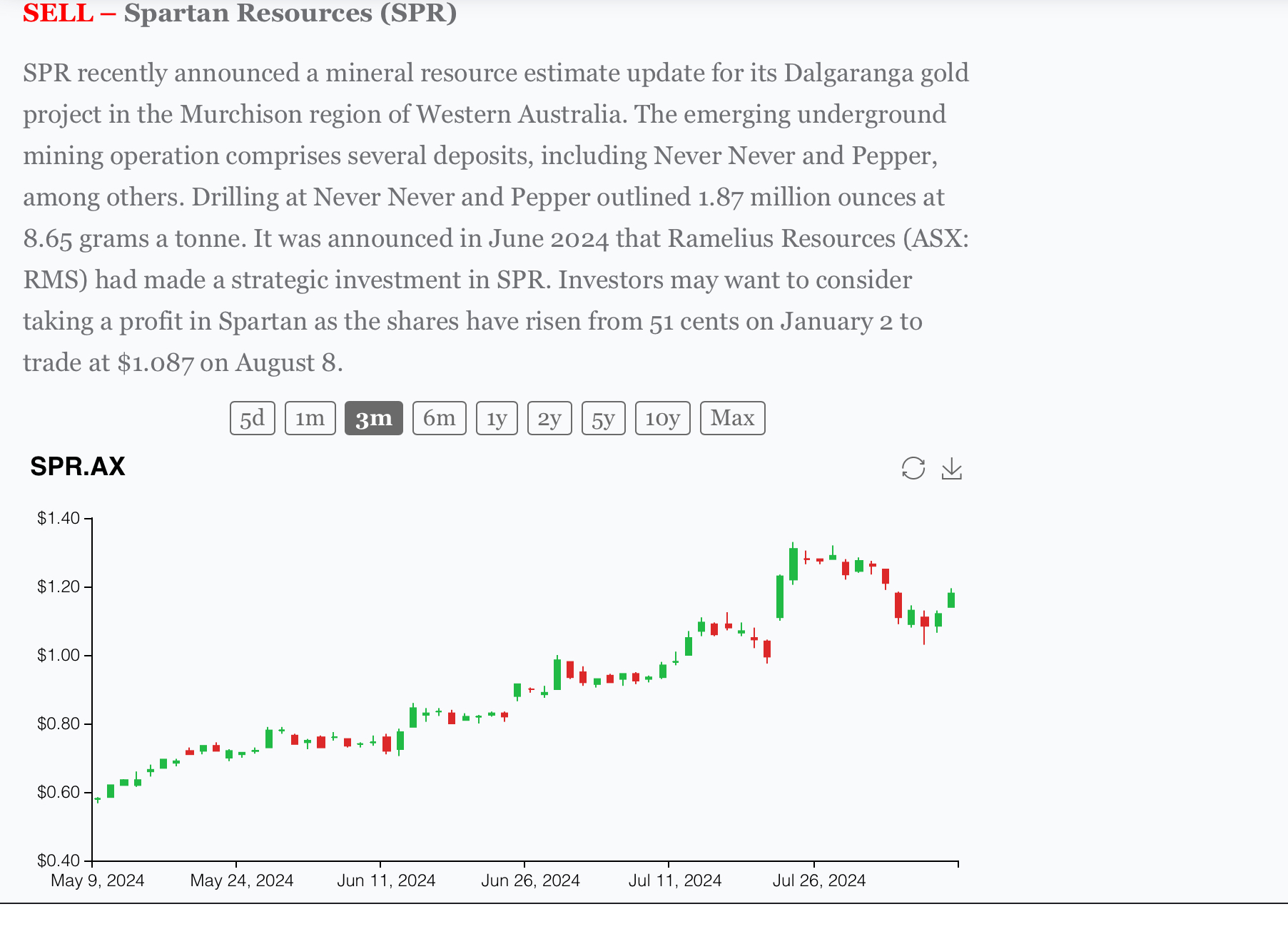Show the 10y price history

663,418
